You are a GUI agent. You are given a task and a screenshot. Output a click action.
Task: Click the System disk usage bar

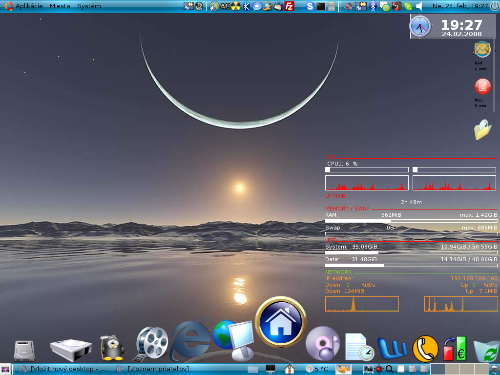(x=411, y=253)
